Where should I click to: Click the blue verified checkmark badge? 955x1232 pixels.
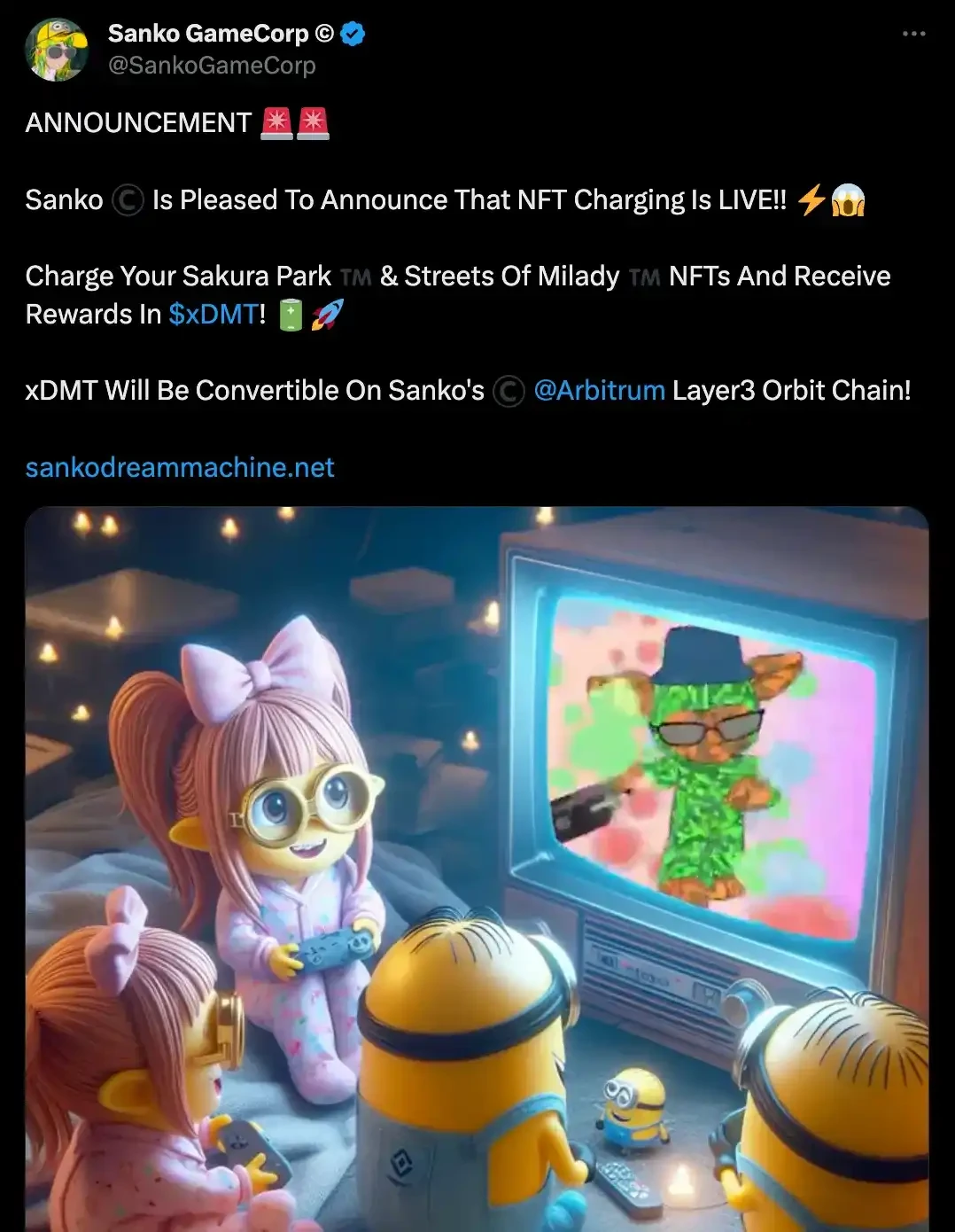click(353, 34)
